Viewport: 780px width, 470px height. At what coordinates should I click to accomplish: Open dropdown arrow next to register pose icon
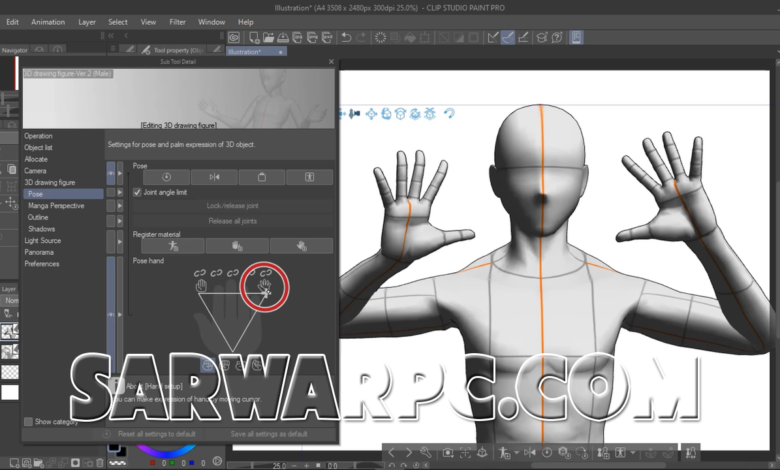[x=516, y=453]
